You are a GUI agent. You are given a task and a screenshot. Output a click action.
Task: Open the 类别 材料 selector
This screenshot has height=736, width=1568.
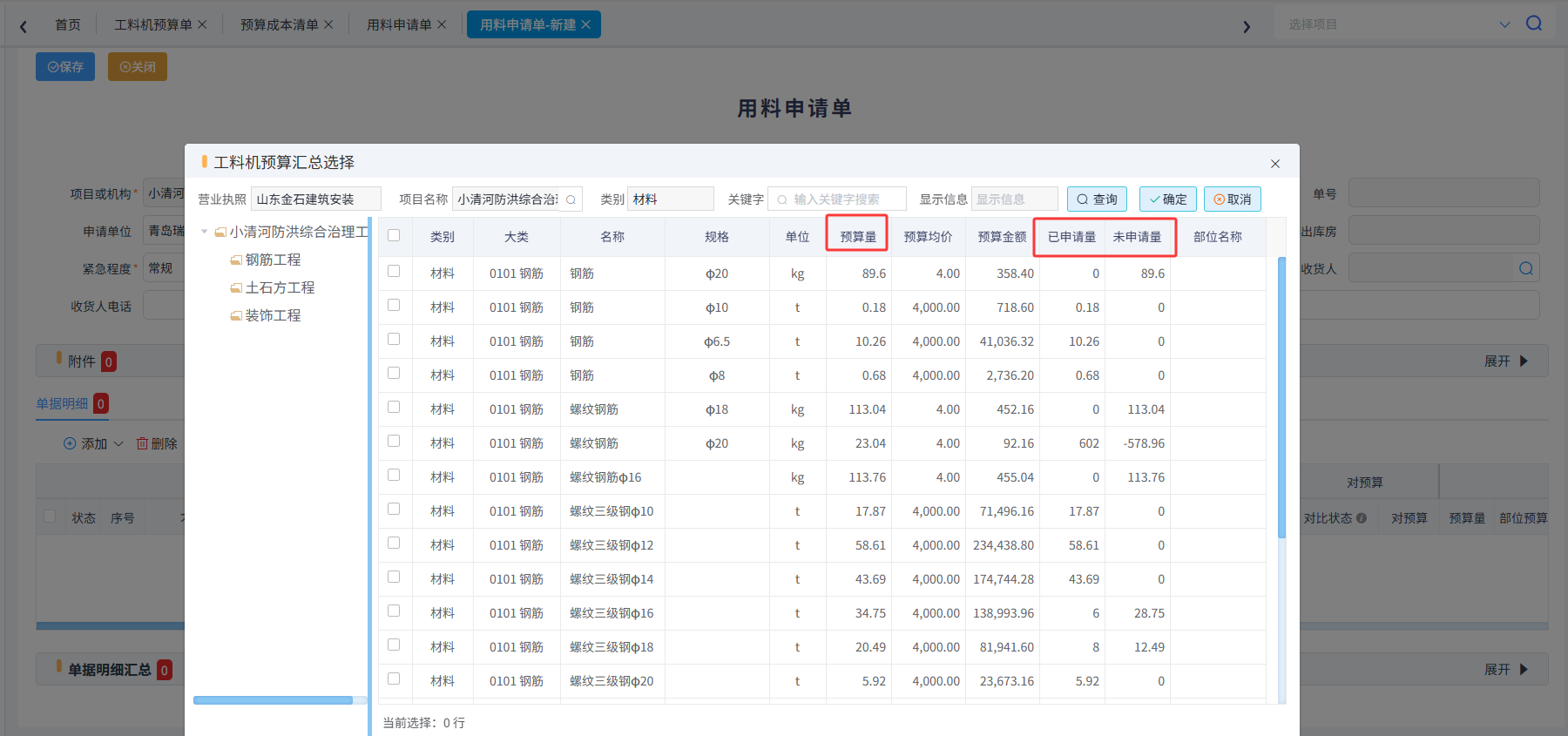(671, 199)
